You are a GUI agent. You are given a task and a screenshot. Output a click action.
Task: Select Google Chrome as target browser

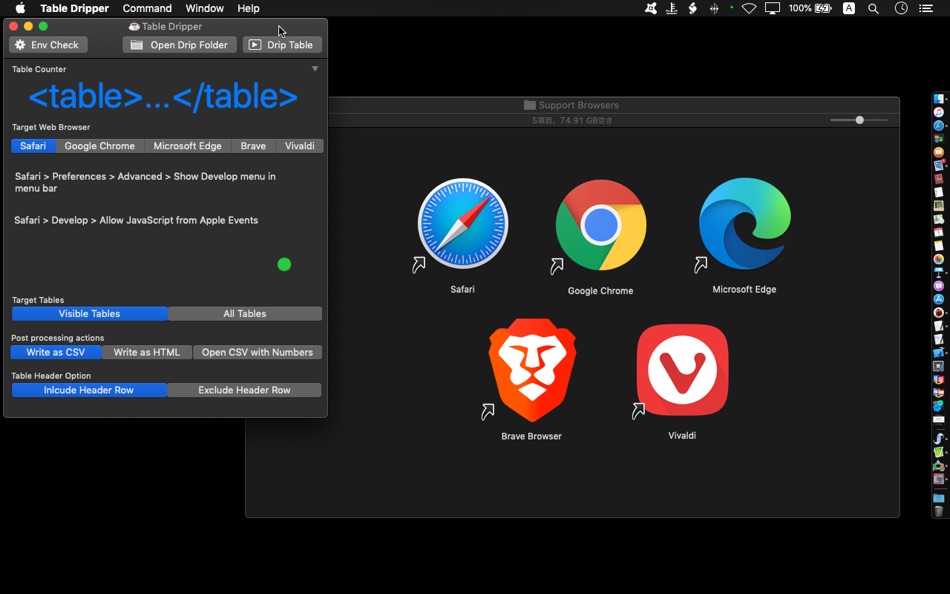tap(99, 146)
